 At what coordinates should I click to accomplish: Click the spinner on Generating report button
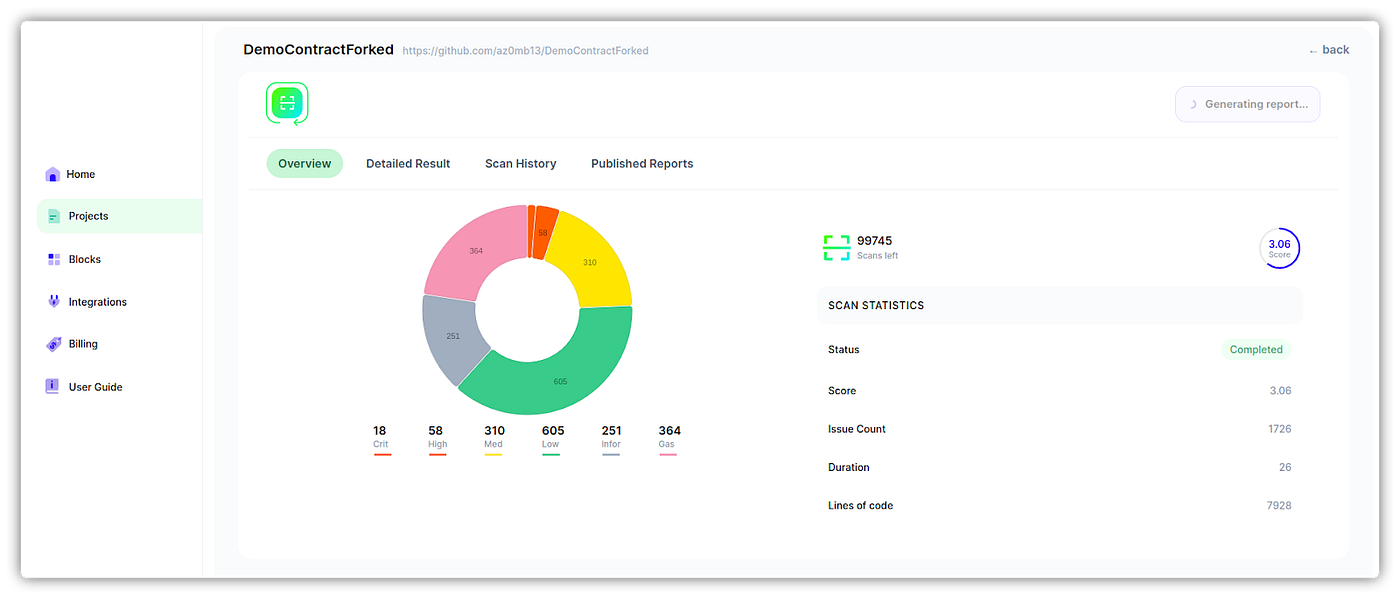(x=1191, y=103)
